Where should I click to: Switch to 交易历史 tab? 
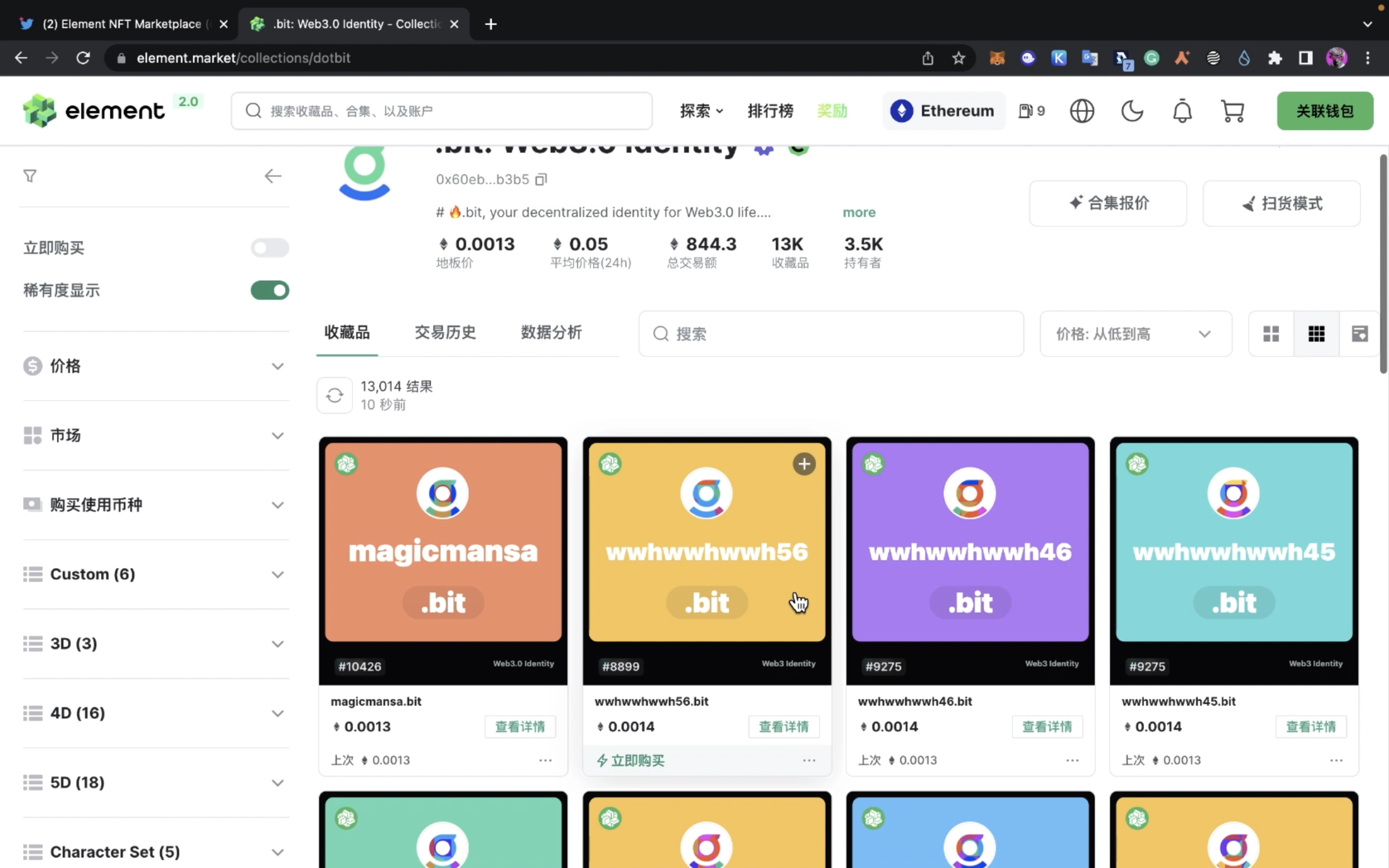[445, 332]
